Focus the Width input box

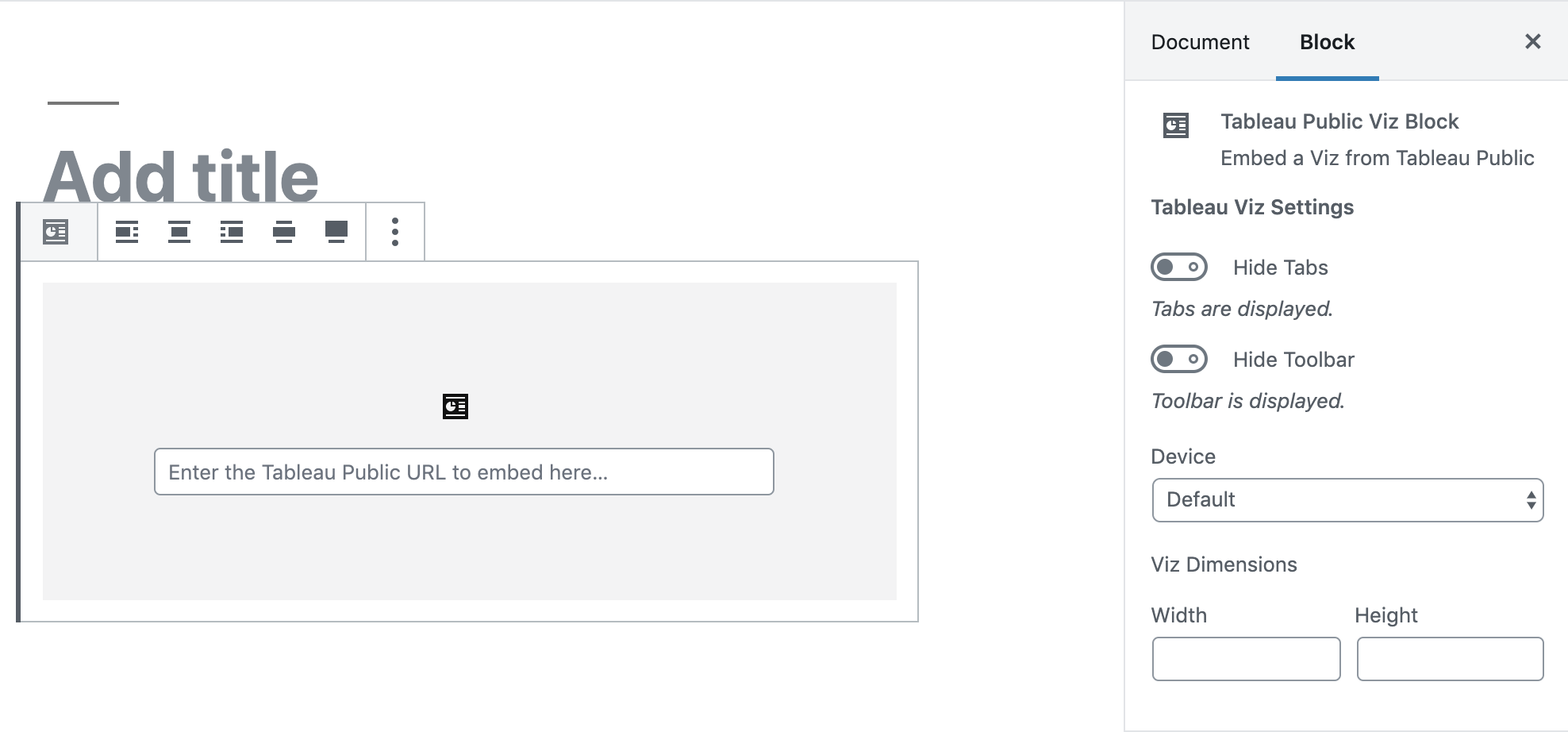pyautogui.click(x=1246, y=659)
